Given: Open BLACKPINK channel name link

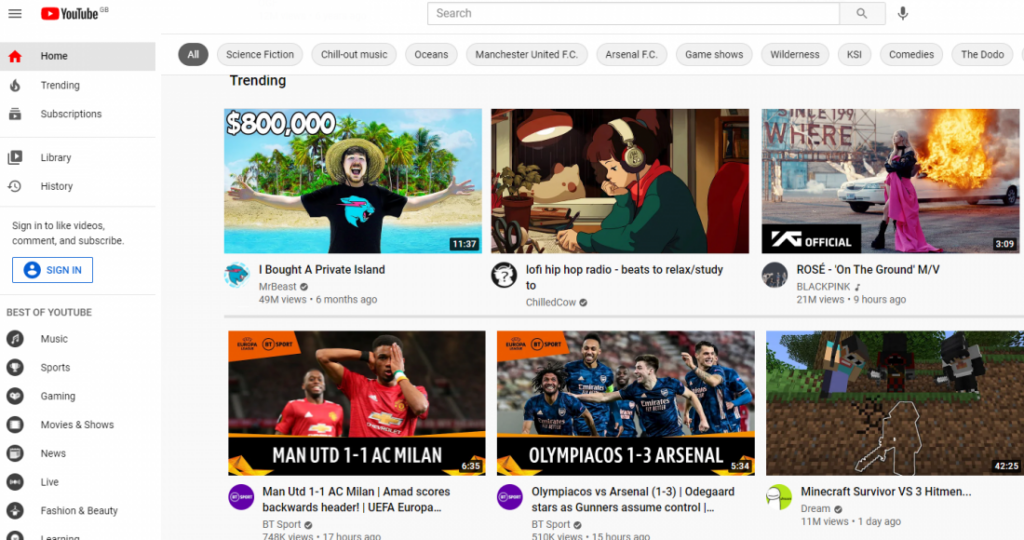Looking at the screenshot, I should tap(824, 287).
